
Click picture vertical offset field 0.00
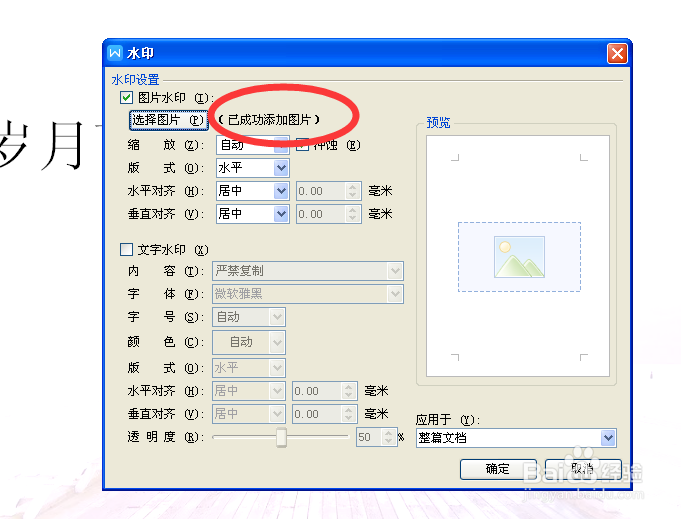click(321, 214)
